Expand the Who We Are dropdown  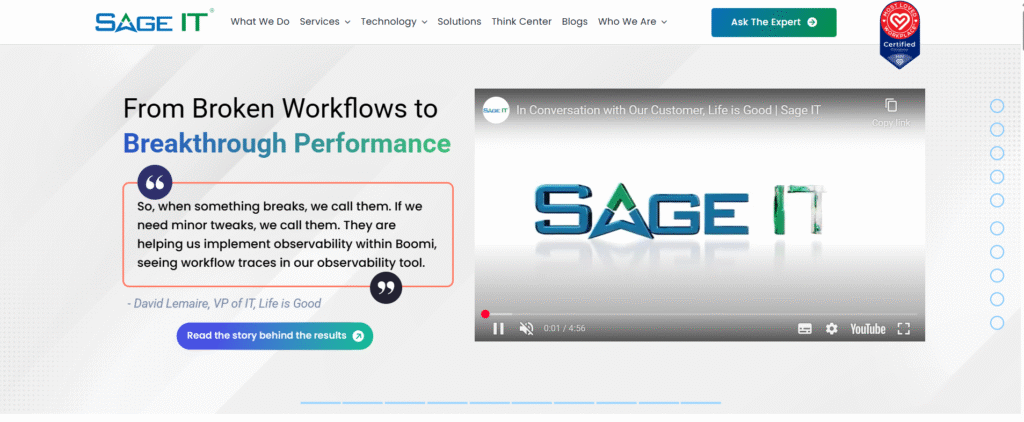tap(632, 22)
